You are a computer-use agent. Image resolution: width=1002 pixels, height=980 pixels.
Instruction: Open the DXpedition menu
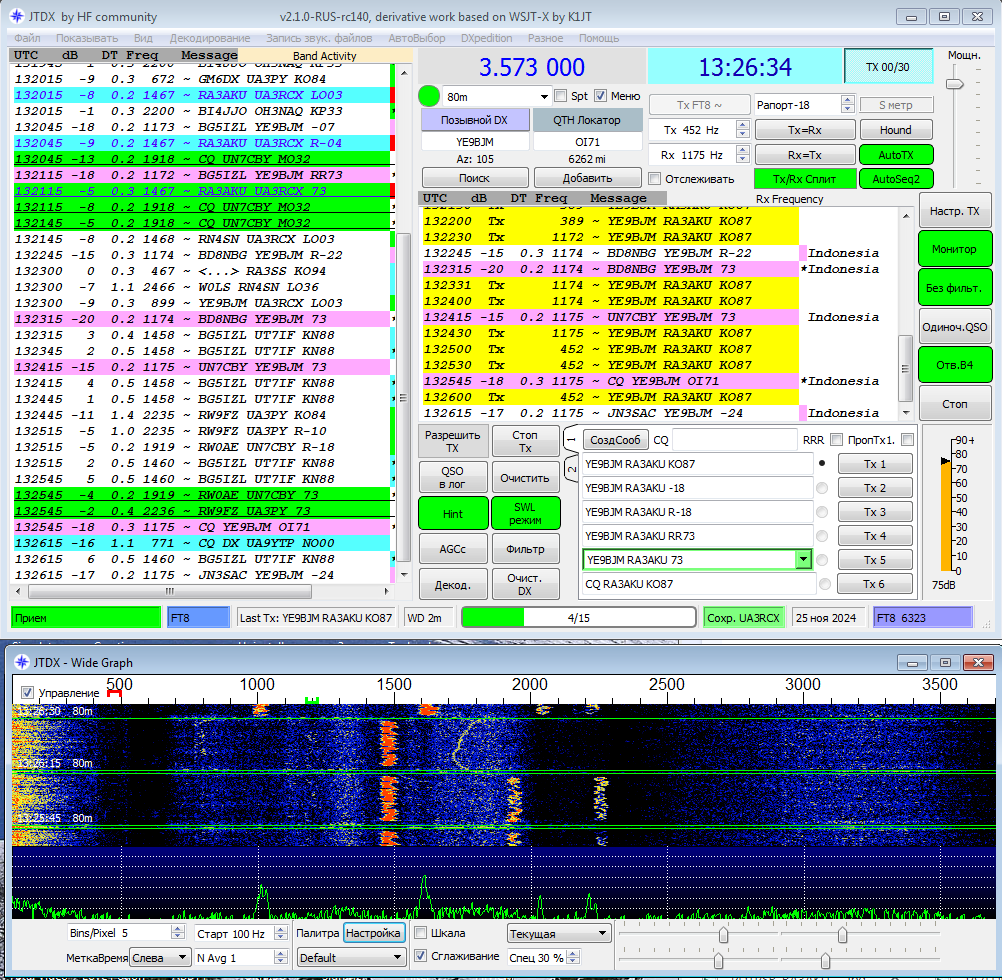point(487,38)
